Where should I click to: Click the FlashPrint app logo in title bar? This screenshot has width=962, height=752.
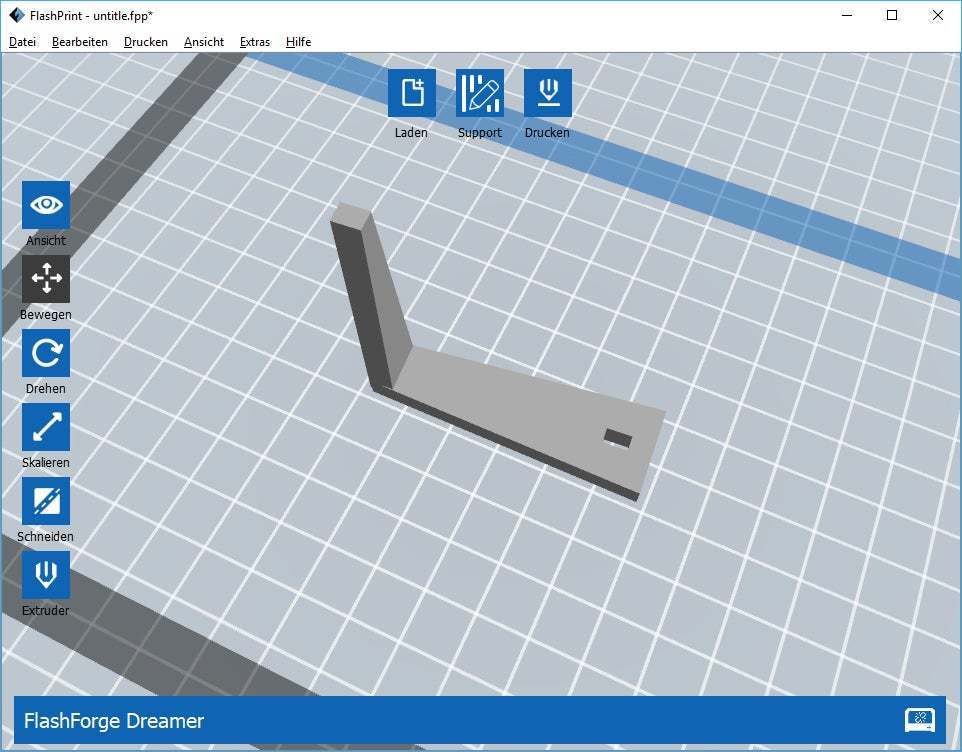pos(17,15)
